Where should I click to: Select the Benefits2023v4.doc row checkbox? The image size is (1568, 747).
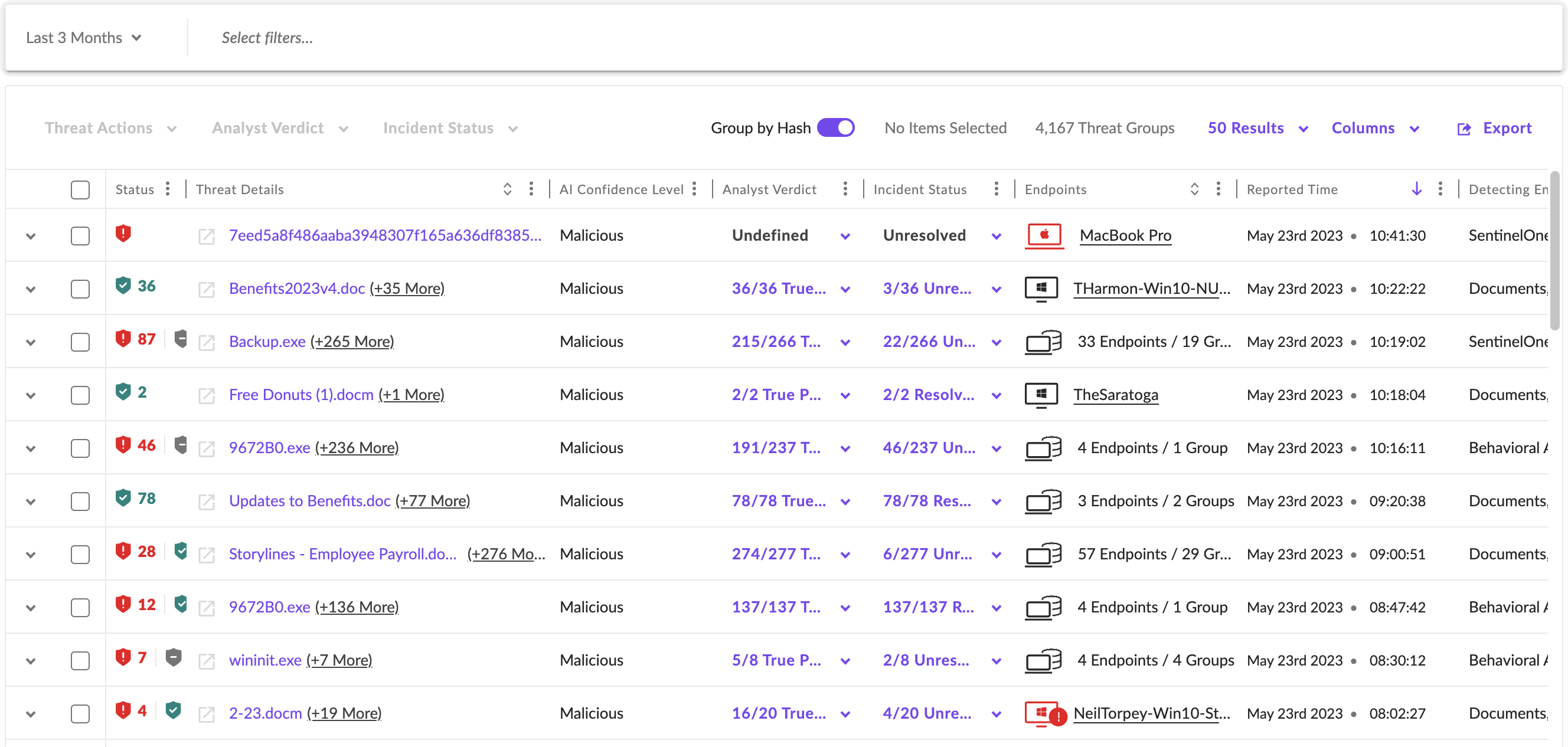click(x=80, y=289)
